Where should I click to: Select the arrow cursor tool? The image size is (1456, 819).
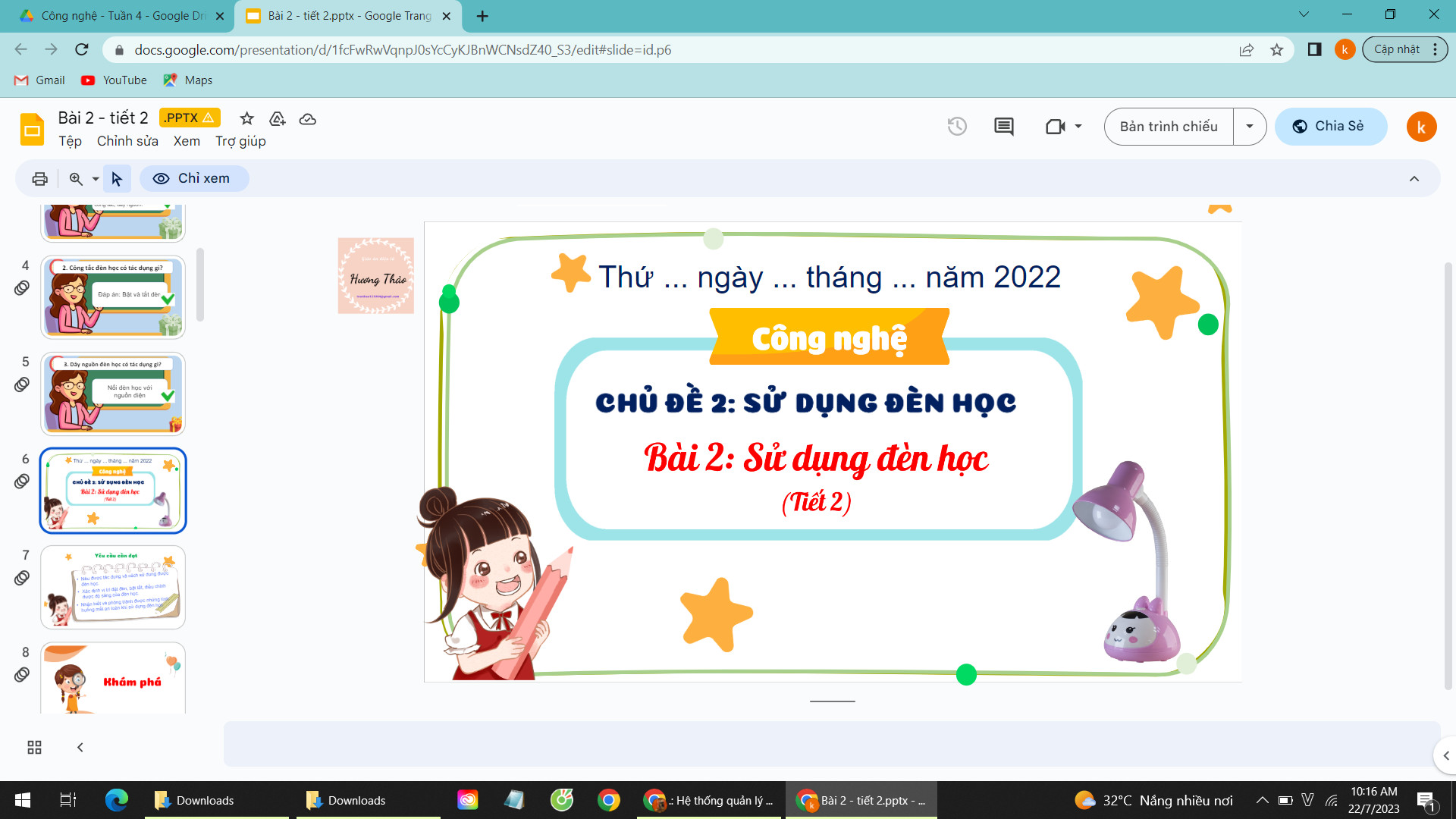pyautogui.click(x=116, y=179)
